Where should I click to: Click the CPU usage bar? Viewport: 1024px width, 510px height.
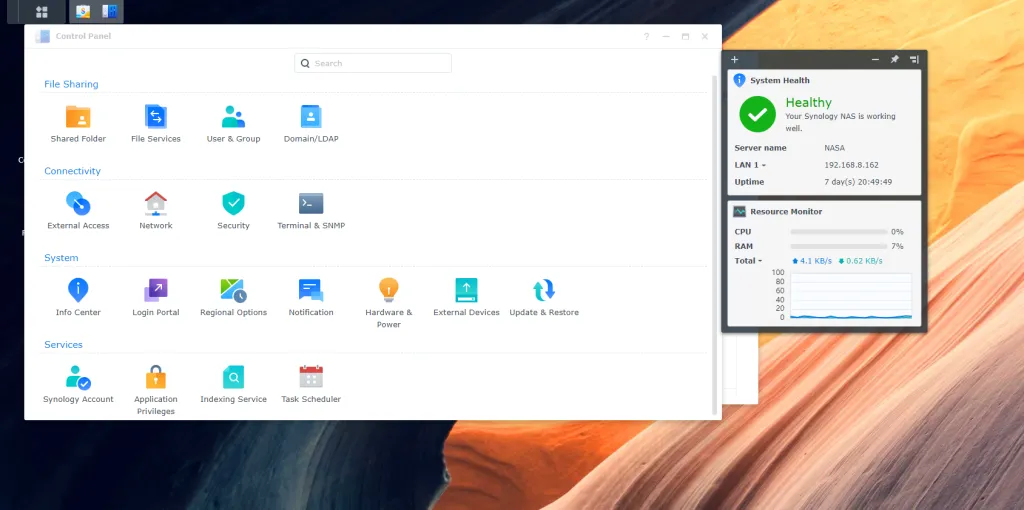[839, 232]
